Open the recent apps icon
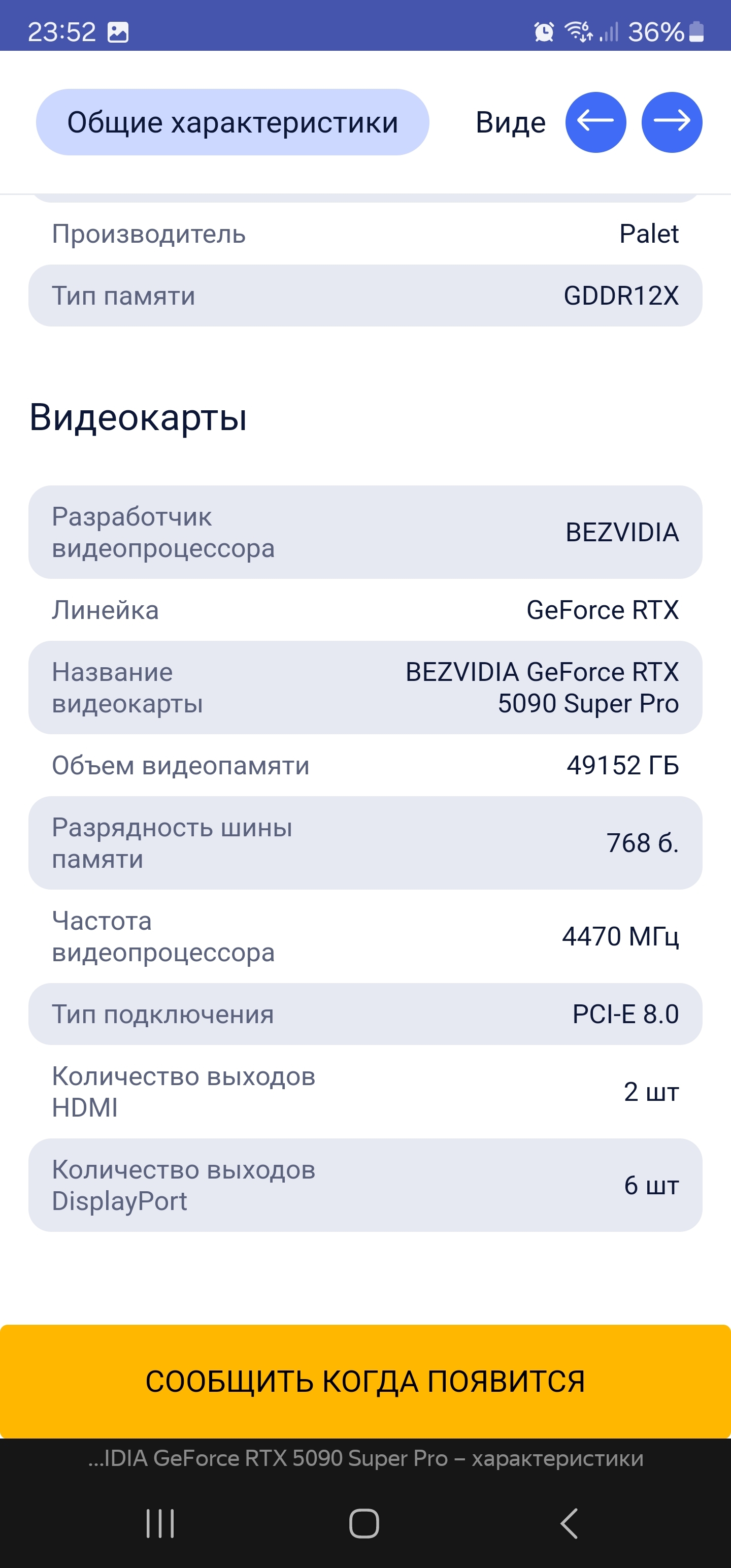Screen dimensions: 731x1568 tap(160, 1523)
